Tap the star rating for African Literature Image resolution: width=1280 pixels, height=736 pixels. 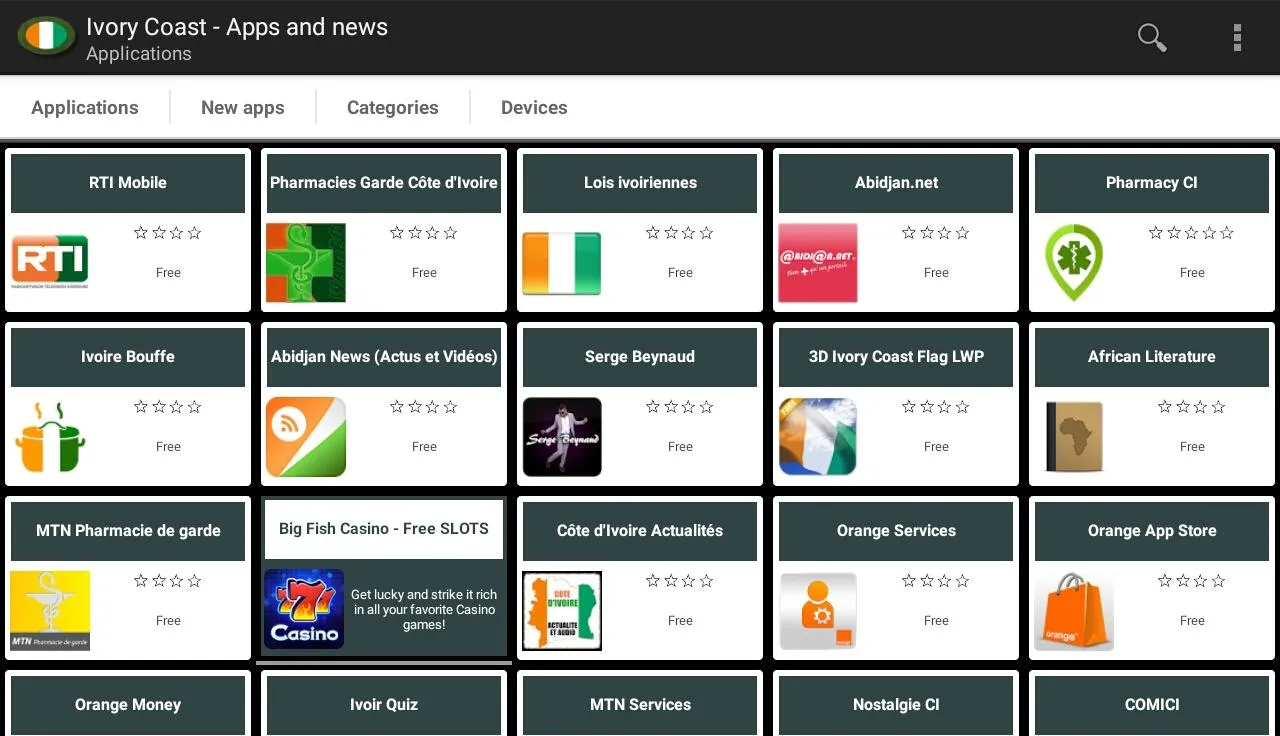coord(1192,407)
